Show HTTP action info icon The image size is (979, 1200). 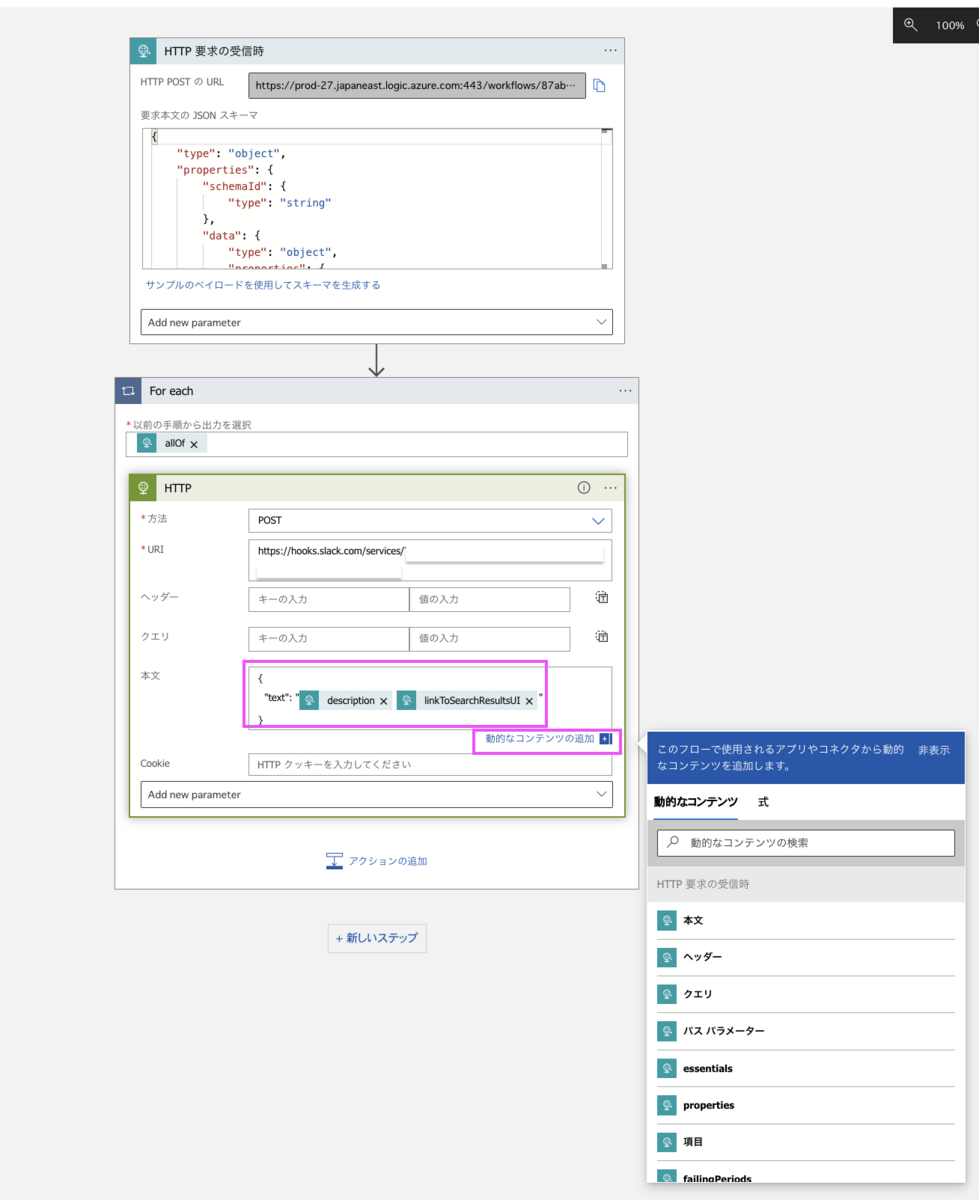point(584,488)
